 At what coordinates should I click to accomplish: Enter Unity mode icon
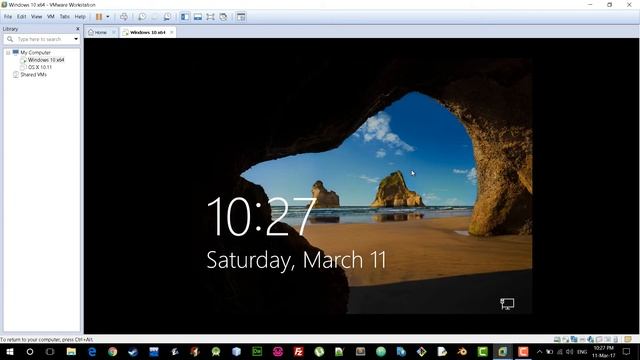tap(223, 17)
